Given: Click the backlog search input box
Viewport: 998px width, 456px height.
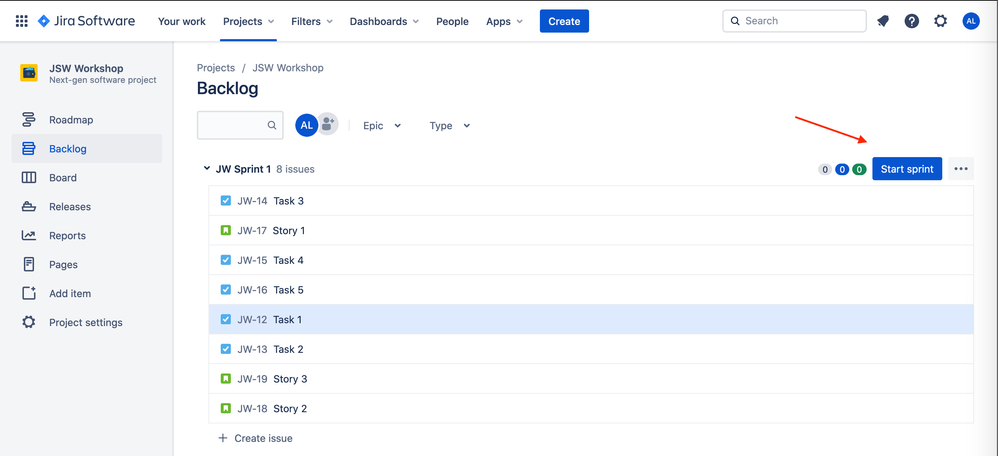Looking at the screenshot, I should tap(241, 125).
